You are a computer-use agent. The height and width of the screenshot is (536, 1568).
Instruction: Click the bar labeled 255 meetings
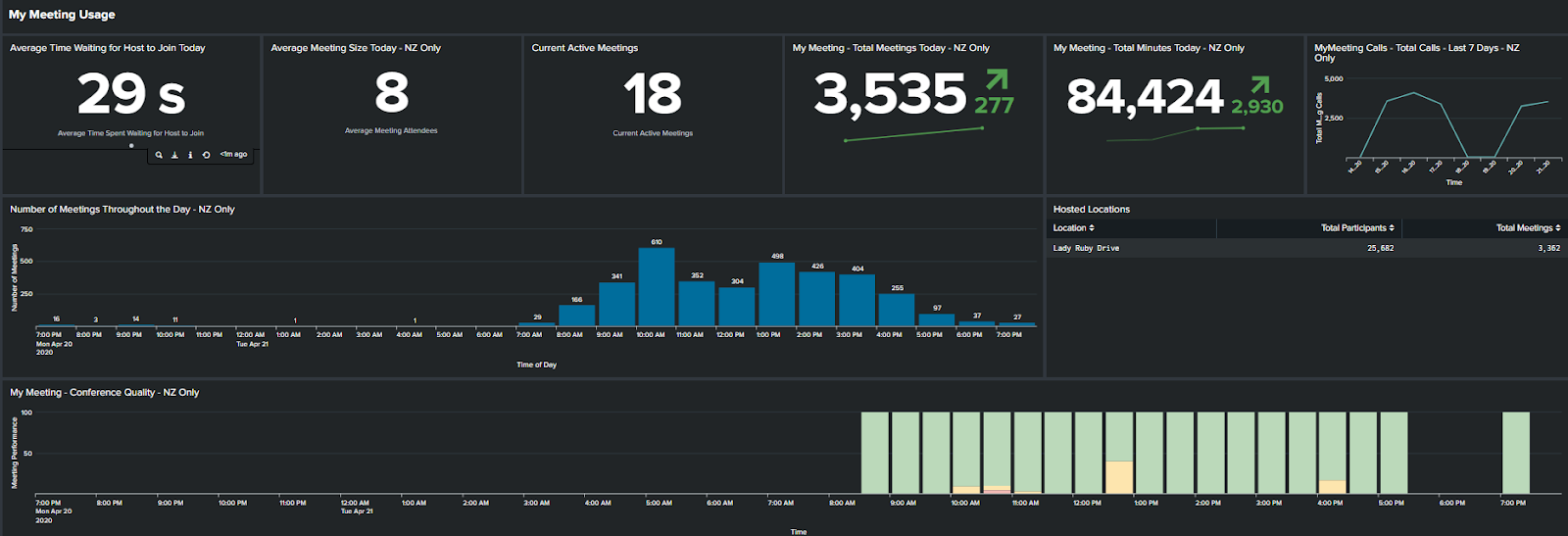tap(897, 310)
